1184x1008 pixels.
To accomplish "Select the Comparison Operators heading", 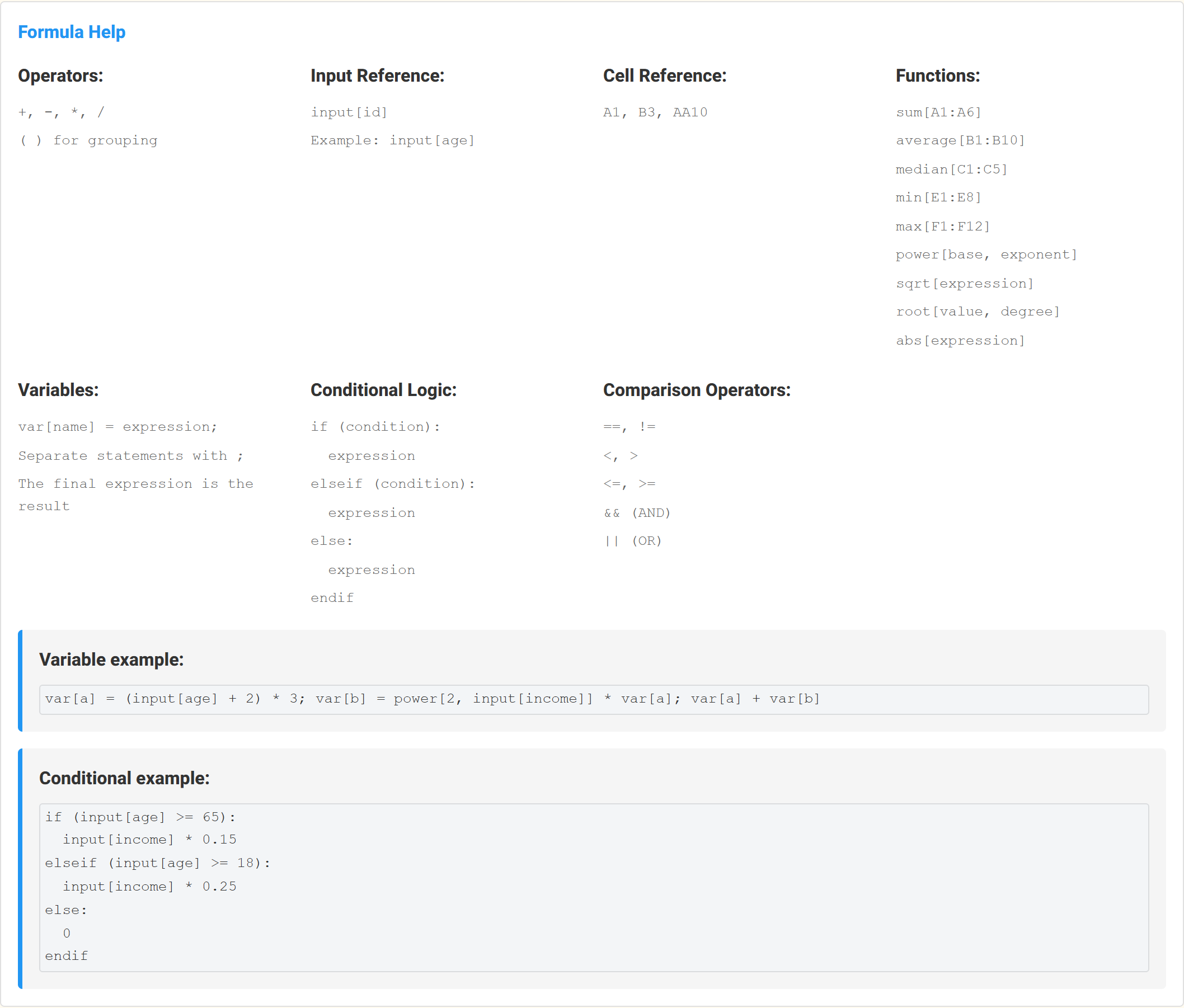I will [697, 390].
